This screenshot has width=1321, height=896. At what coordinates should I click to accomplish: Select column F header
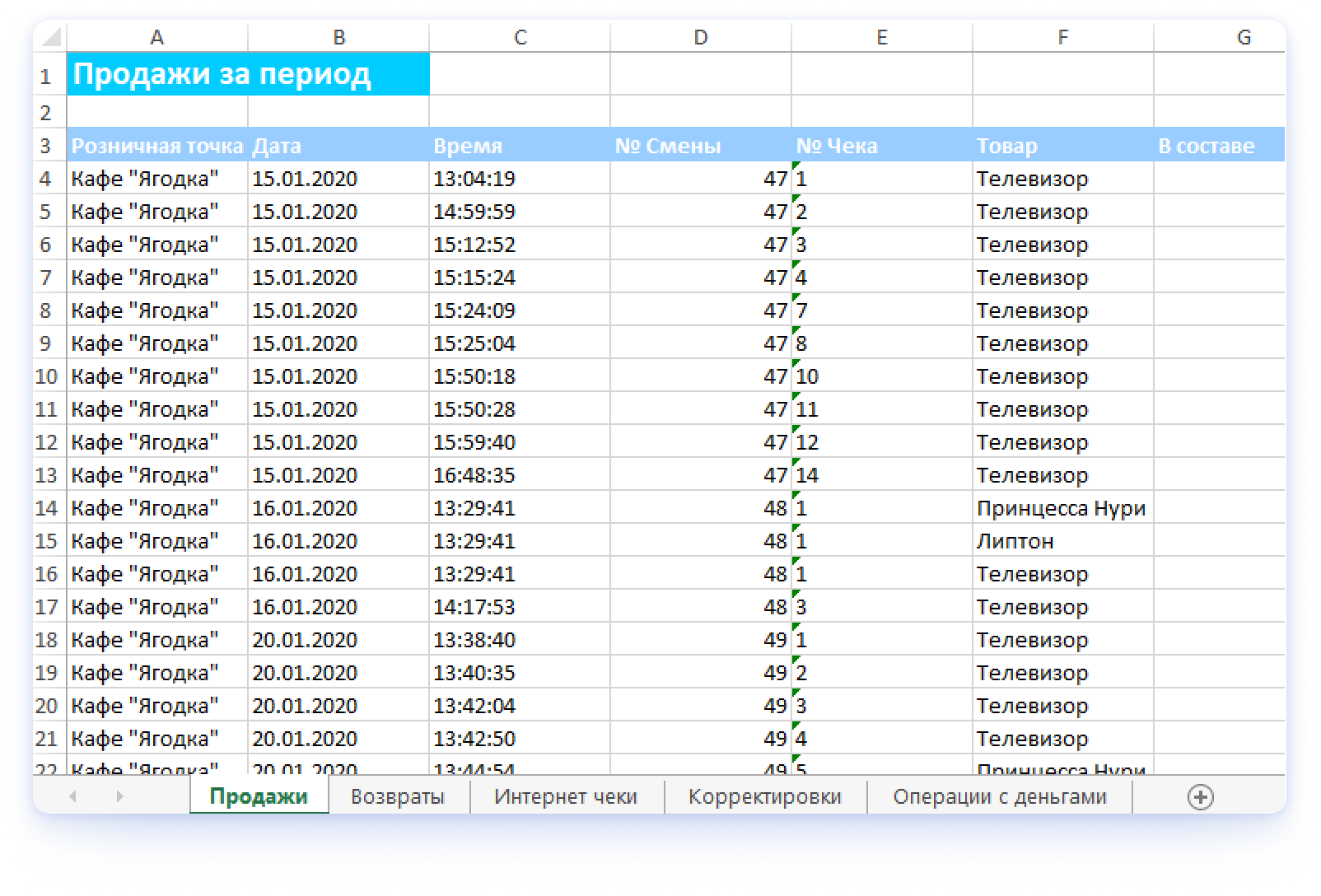(1063, 37)
